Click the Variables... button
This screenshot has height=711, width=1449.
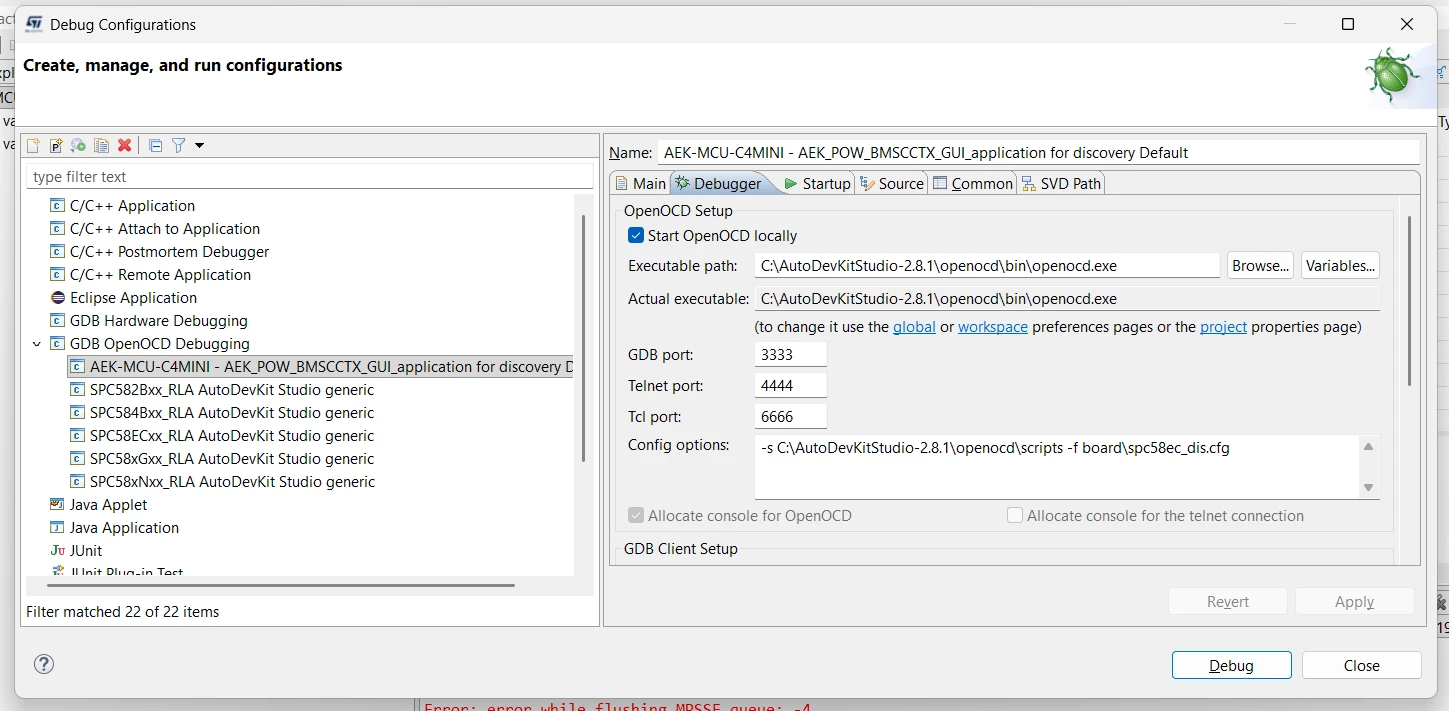(1340, 266)
